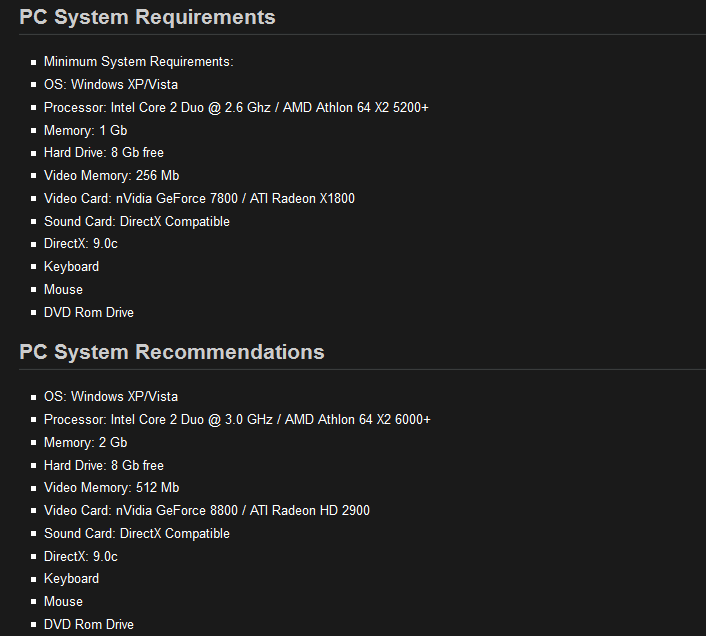
Task: Click "Hard Drive: 8 Gb free" under Recommendations
Action: 103,466
